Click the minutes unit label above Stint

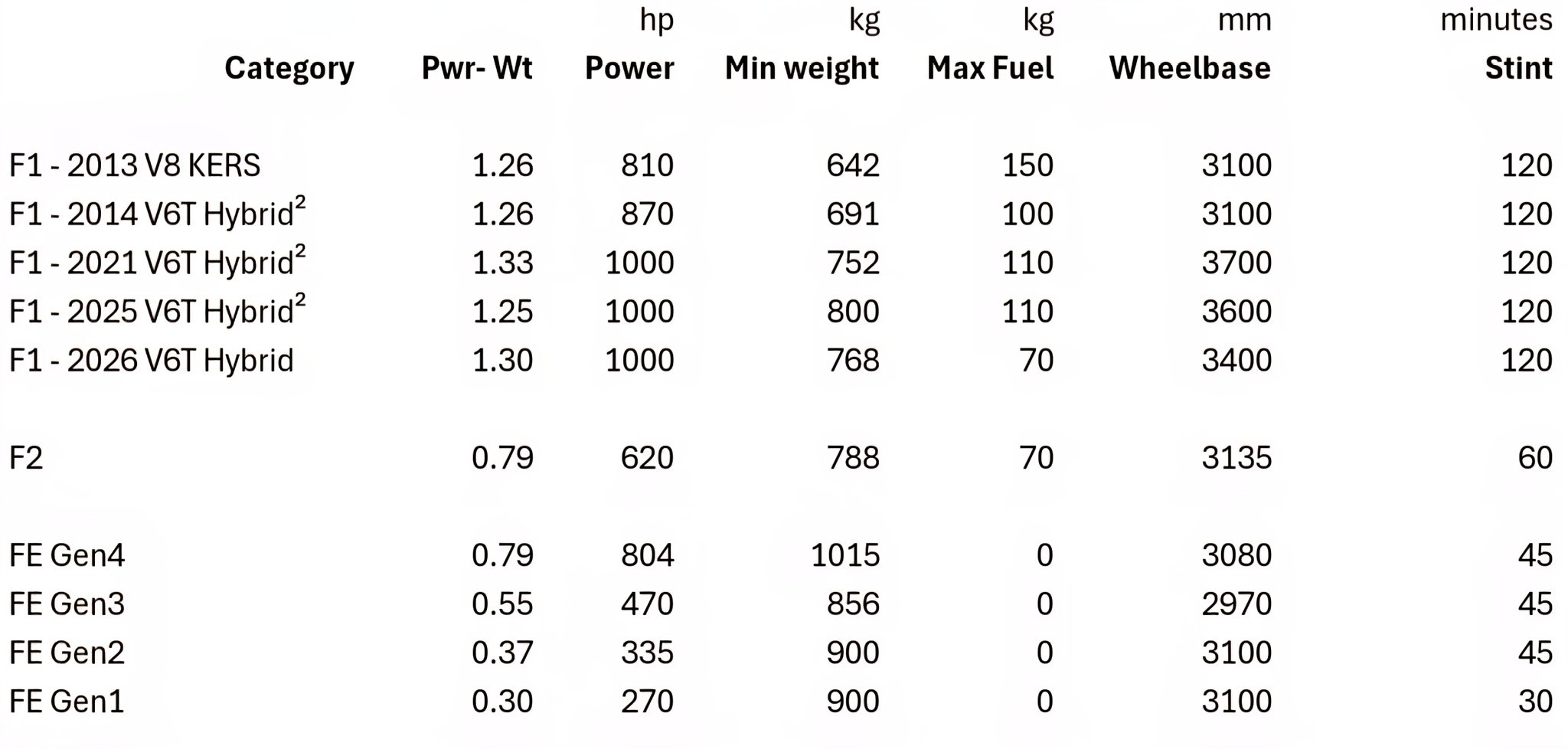tap(1496, 19)
